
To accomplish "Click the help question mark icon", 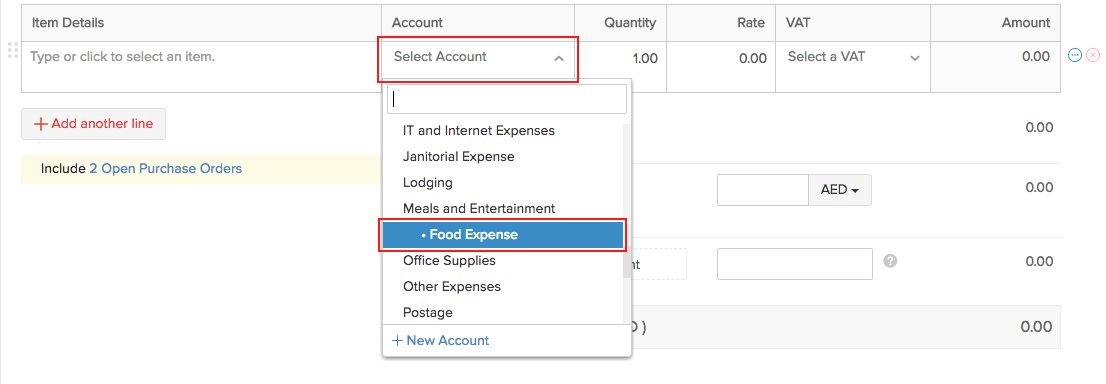I will point(890,261).
